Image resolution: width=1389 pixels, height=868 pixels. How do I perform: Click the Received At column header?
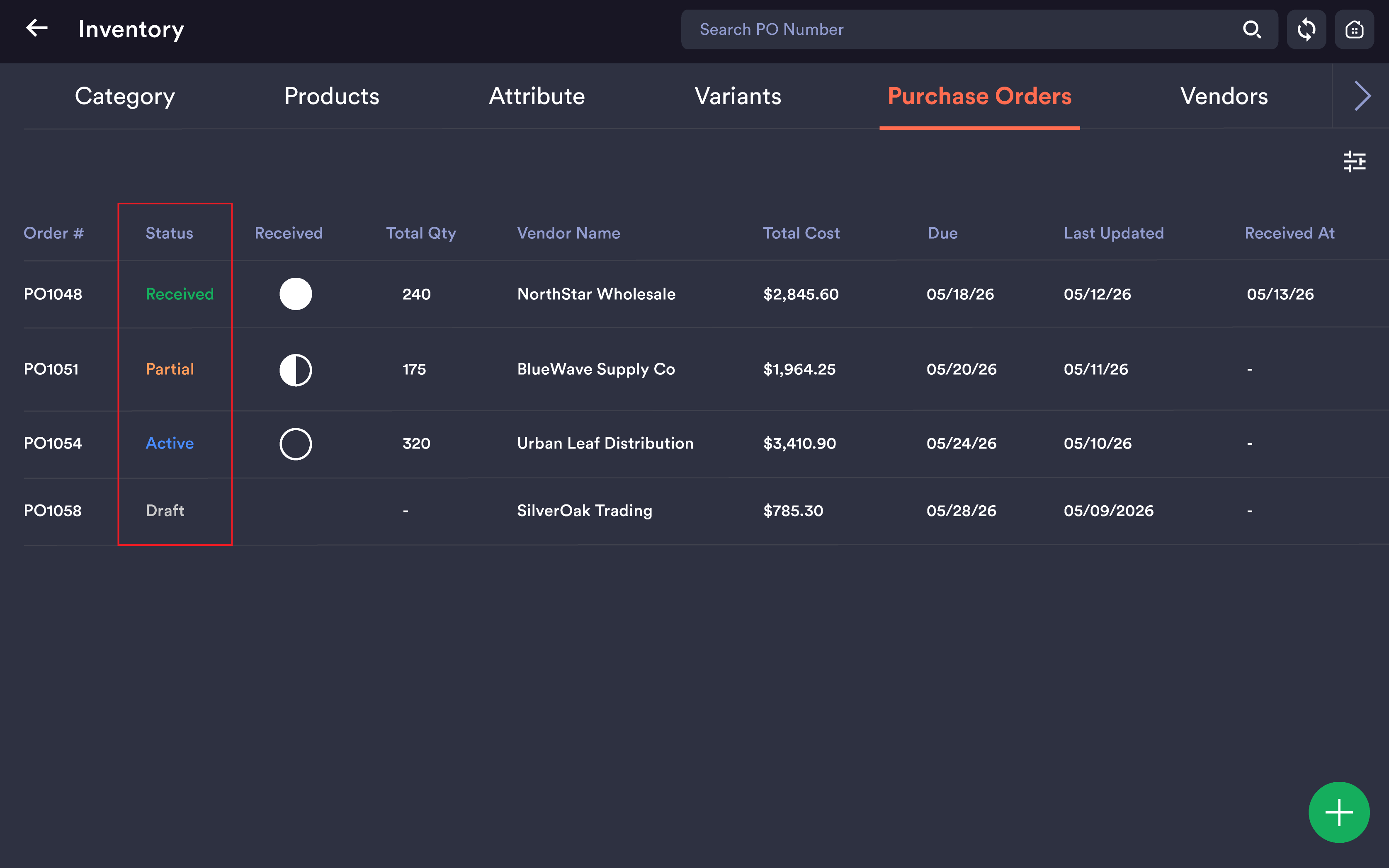(x=1289, y=233)
